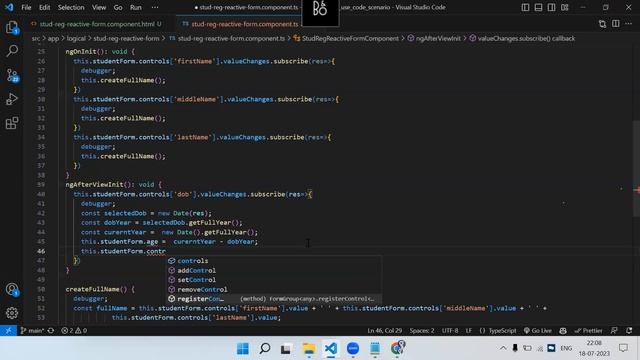Synchronize changes via status bar sync icon
This screenshot has width=640, height=360.
click(x=51, y=331)
